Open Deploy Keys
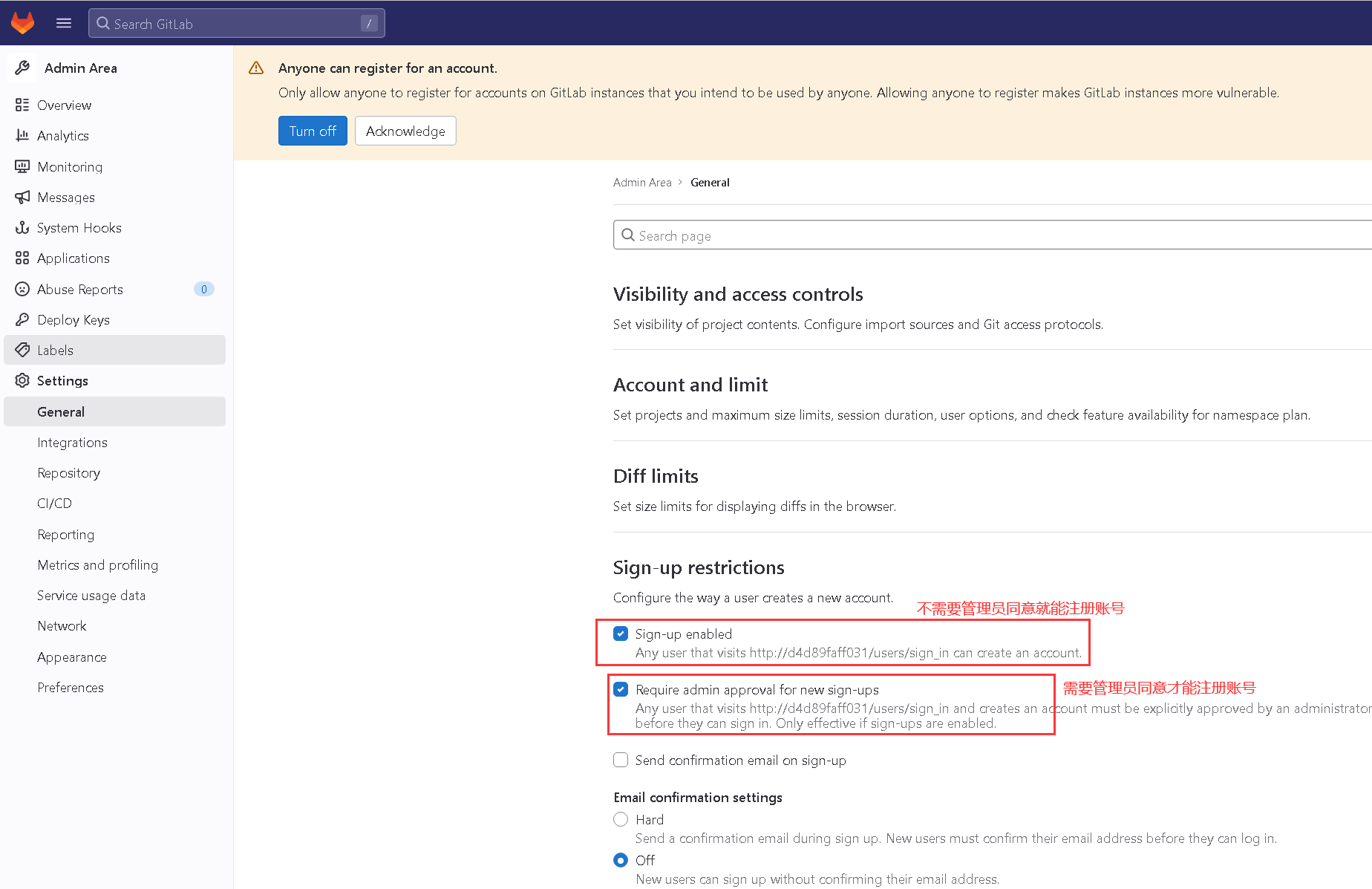1372x889 pixels. point(115,319)
